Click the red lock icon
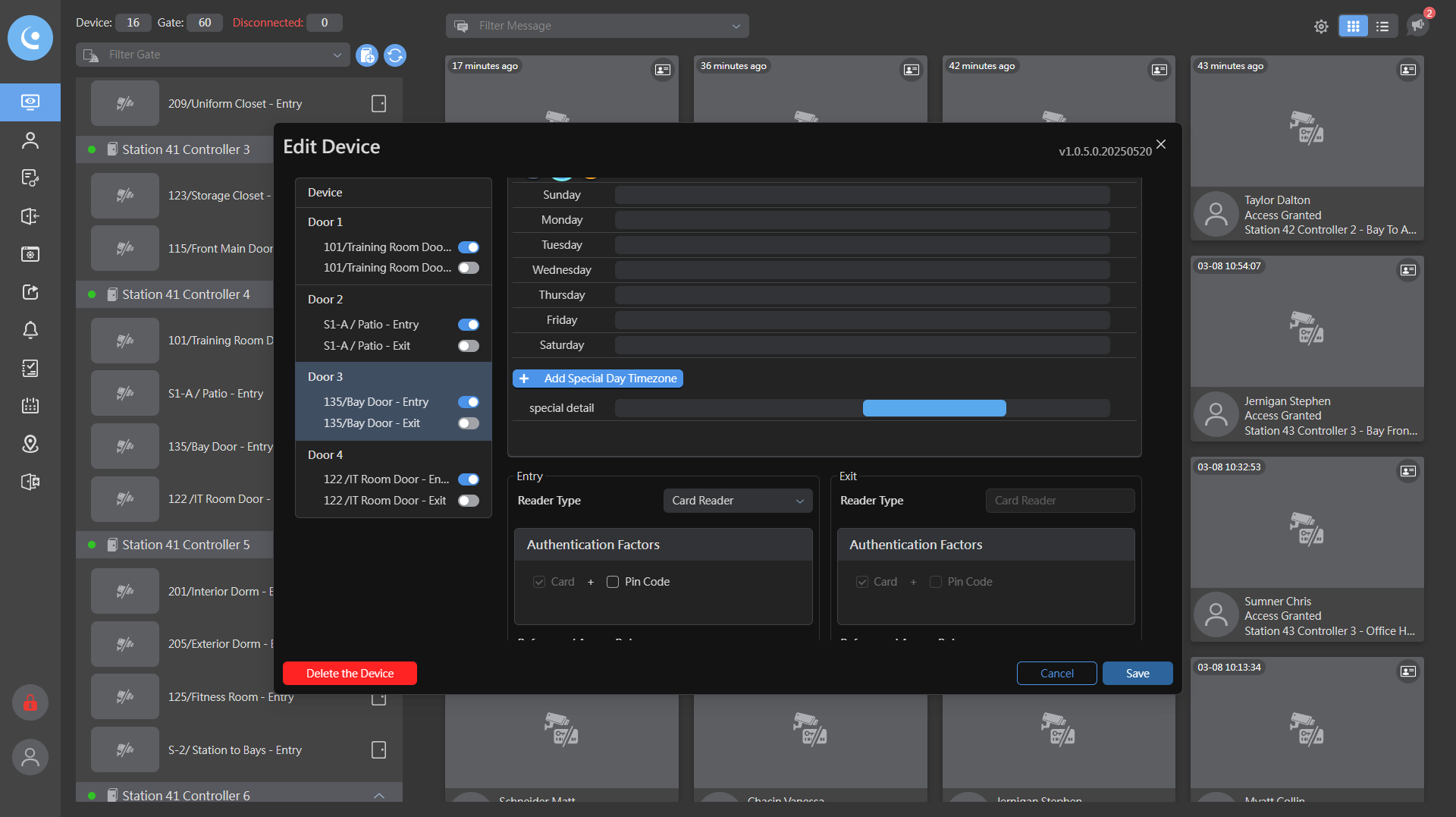1456x817 pixels. click(30, 702)
